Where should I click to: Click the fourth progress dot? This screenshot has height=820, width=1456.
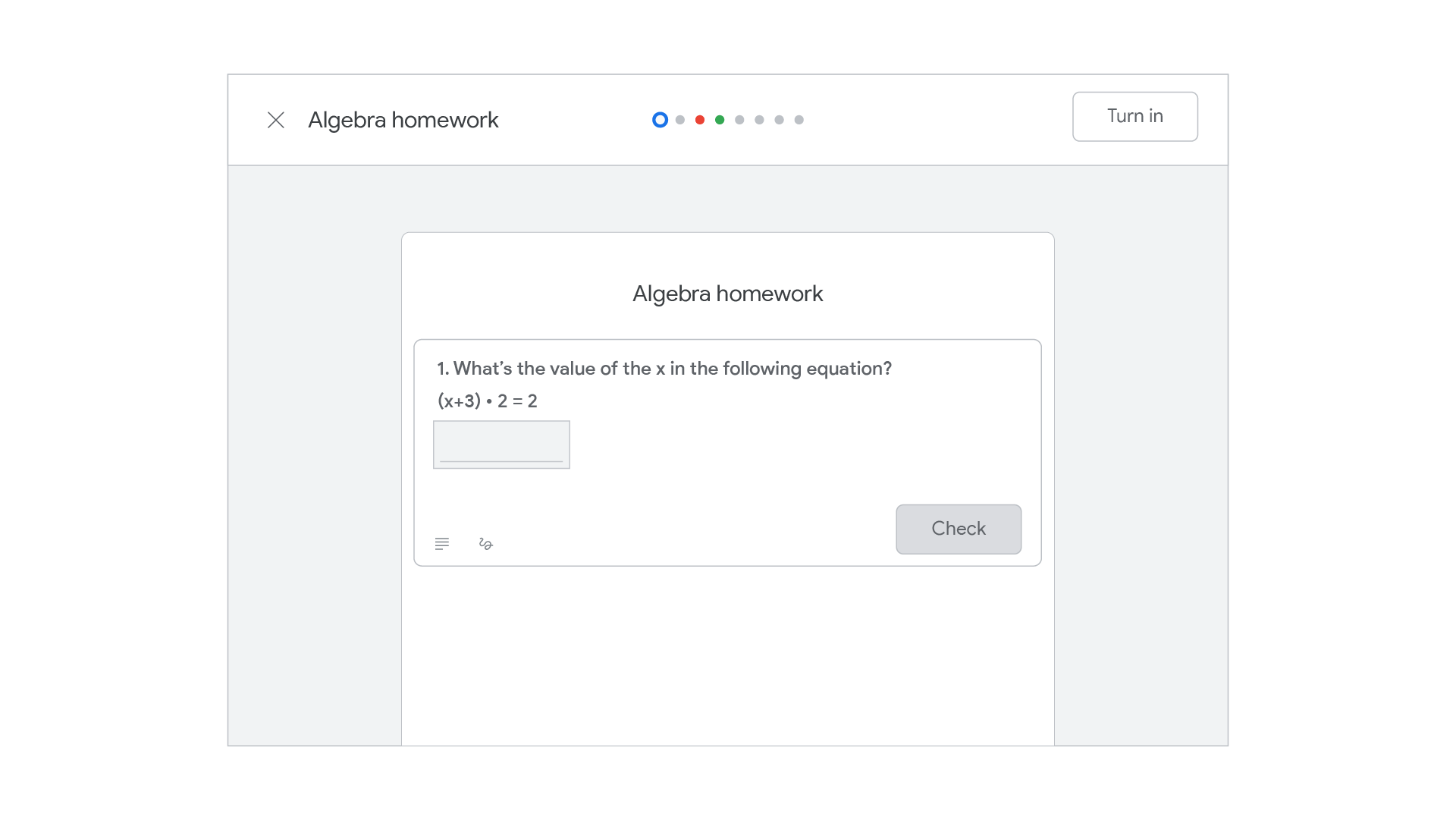coord(718,119)
